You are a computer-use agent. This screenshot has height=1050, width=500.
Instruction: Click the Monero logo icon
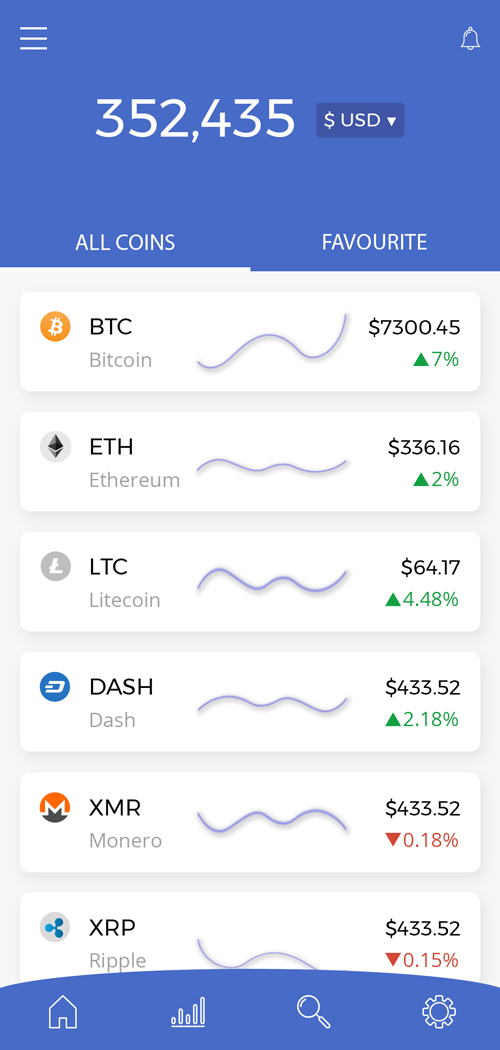55,807
